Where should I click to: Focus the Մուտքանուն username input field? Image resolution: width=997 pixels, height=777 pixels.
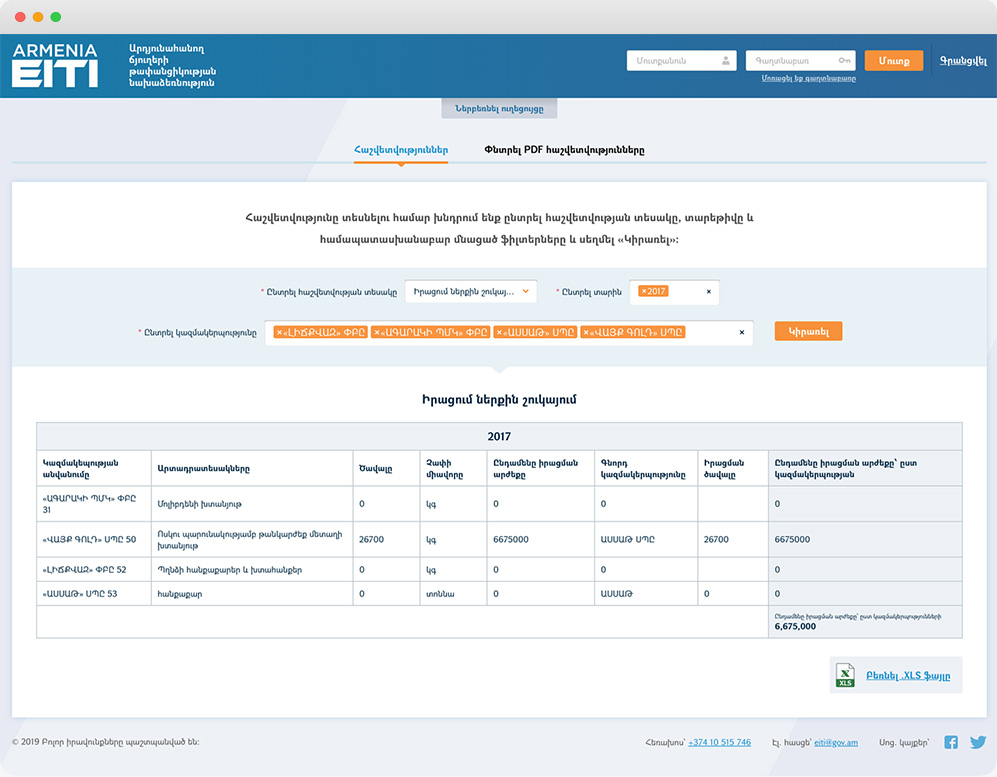[x=681, y=60]
